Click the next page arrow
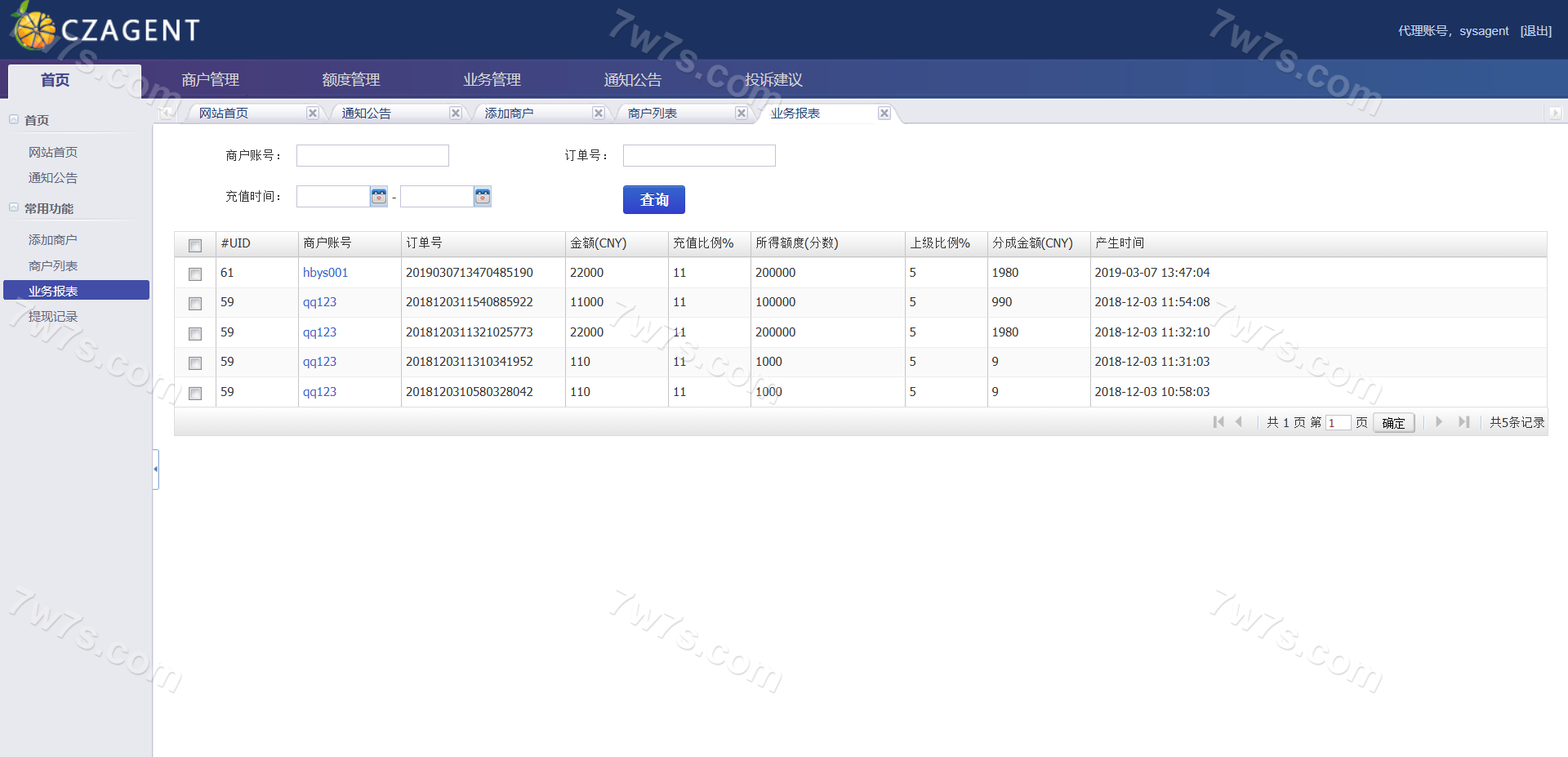The image size is (1568, 757). (1439, 422)
